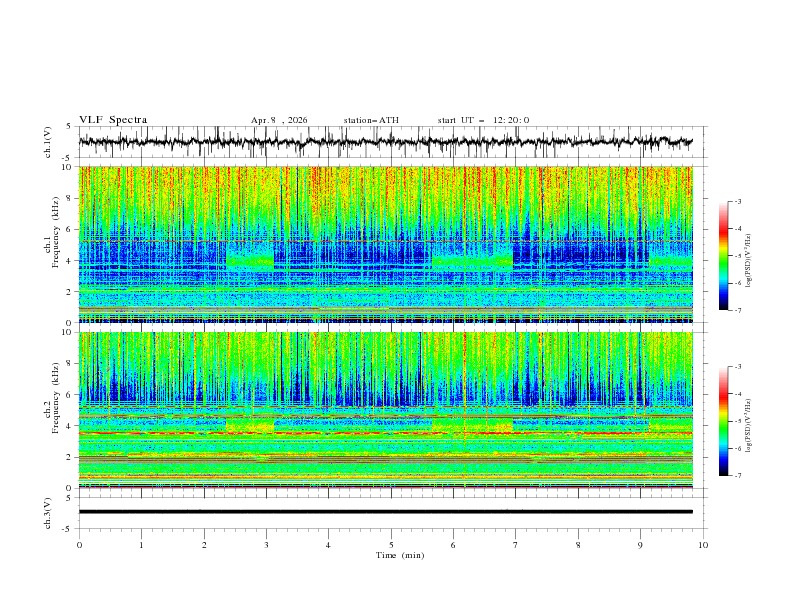The image size is (792, 612).
Task: Click time-axis tick label "2"
Action: click(204, 545)
